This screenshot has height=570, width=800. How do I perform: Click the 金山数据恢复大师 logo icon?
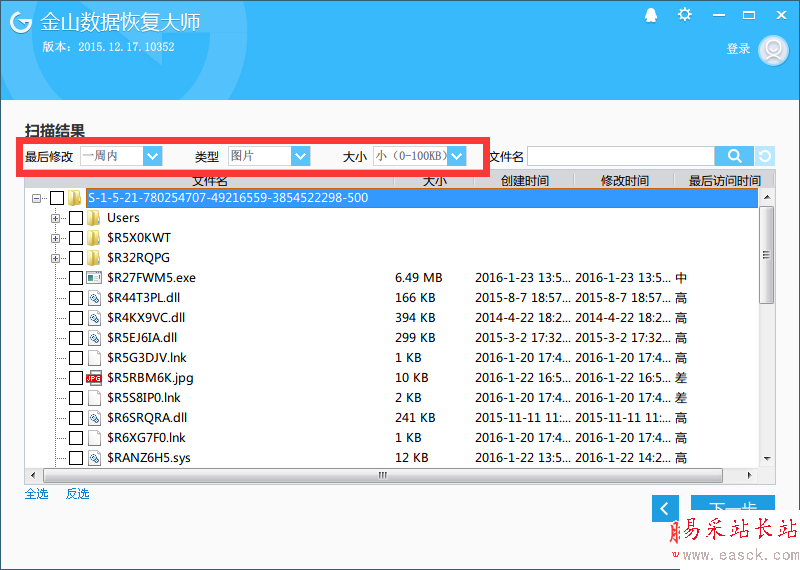[21, 22]
